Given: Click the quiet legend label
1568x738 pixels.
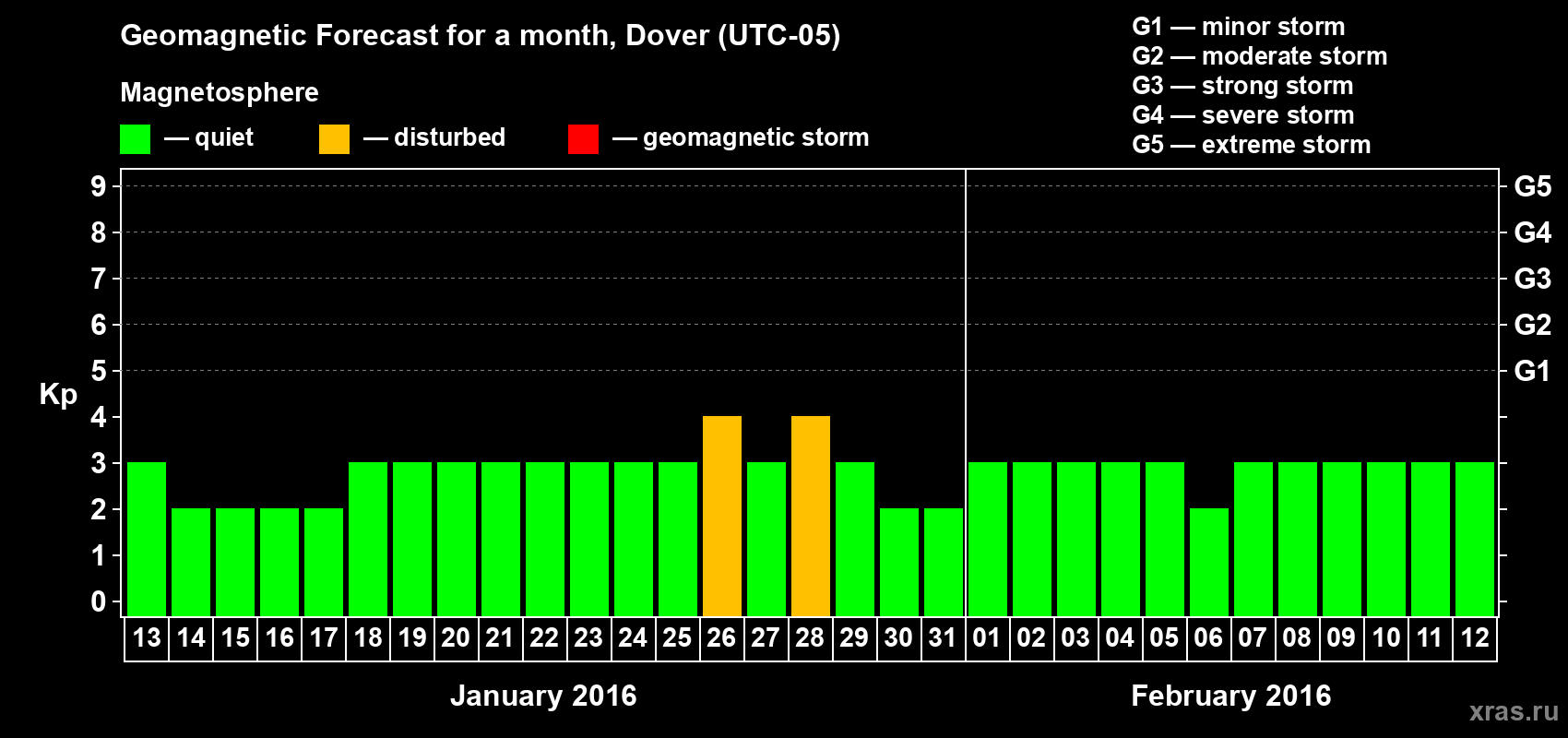Looking at the screenshot, I should click(224, 138).
